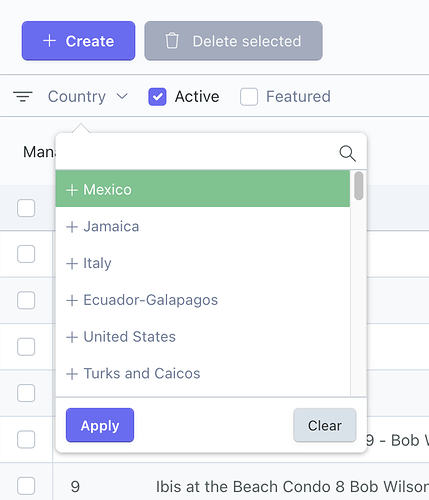Click the plus icon beside Turks and Caicos
The width and height of the screenshot is (429, 500).
(x=72, y=374)
